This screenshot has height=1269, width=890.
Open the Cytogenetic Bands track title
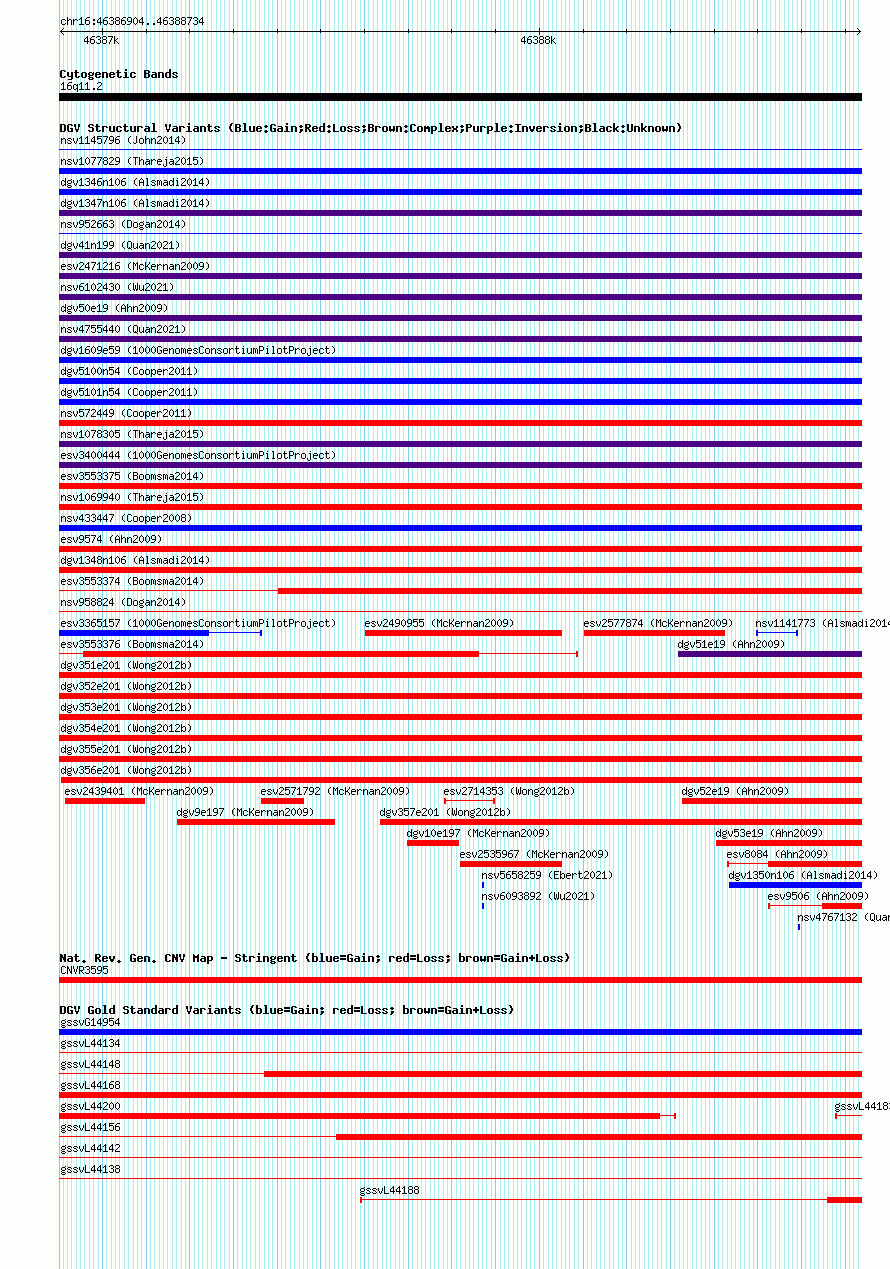coord(119,74)
